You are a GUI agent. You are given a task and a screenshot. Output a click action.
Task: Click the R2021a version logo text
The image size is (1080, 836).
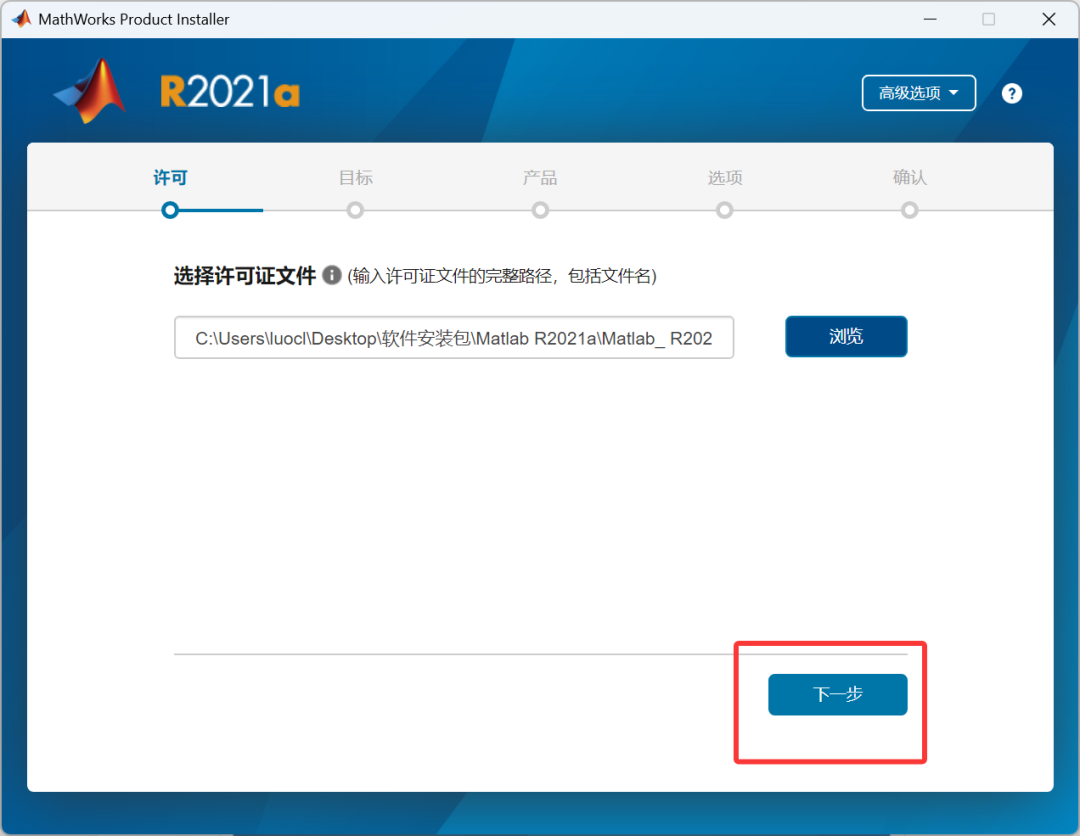pyautogui.click(x=230, y=92)
